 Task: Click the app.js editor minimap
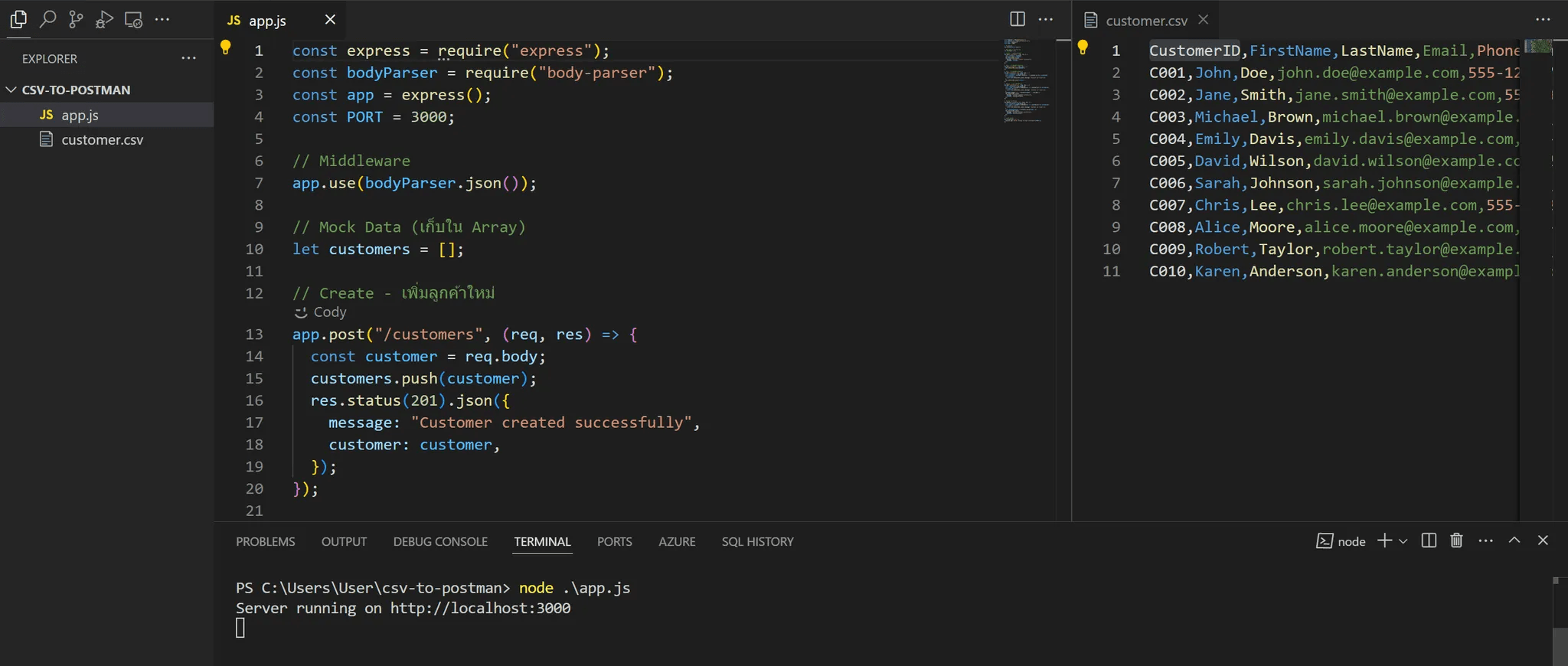[x=1028, y=81]
